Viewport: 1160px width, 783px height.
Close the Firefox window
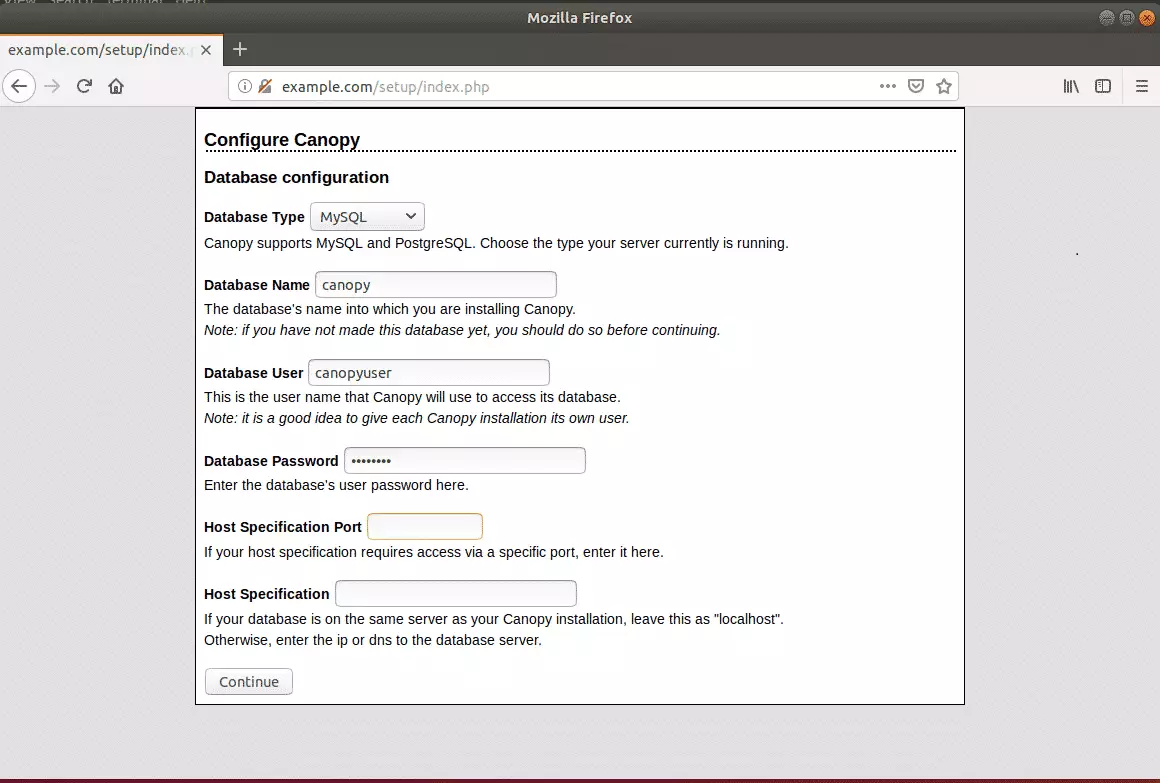tap(1147, 18)
